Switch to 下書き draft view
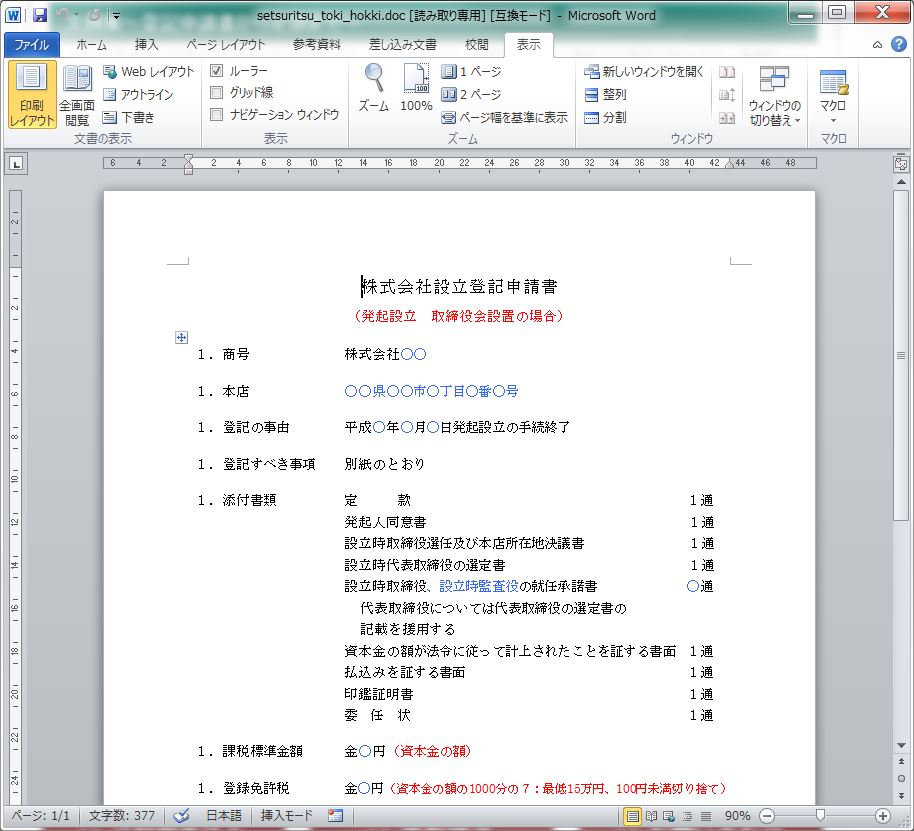This screenshot has width=914, height=831. (x=129, y=117)
